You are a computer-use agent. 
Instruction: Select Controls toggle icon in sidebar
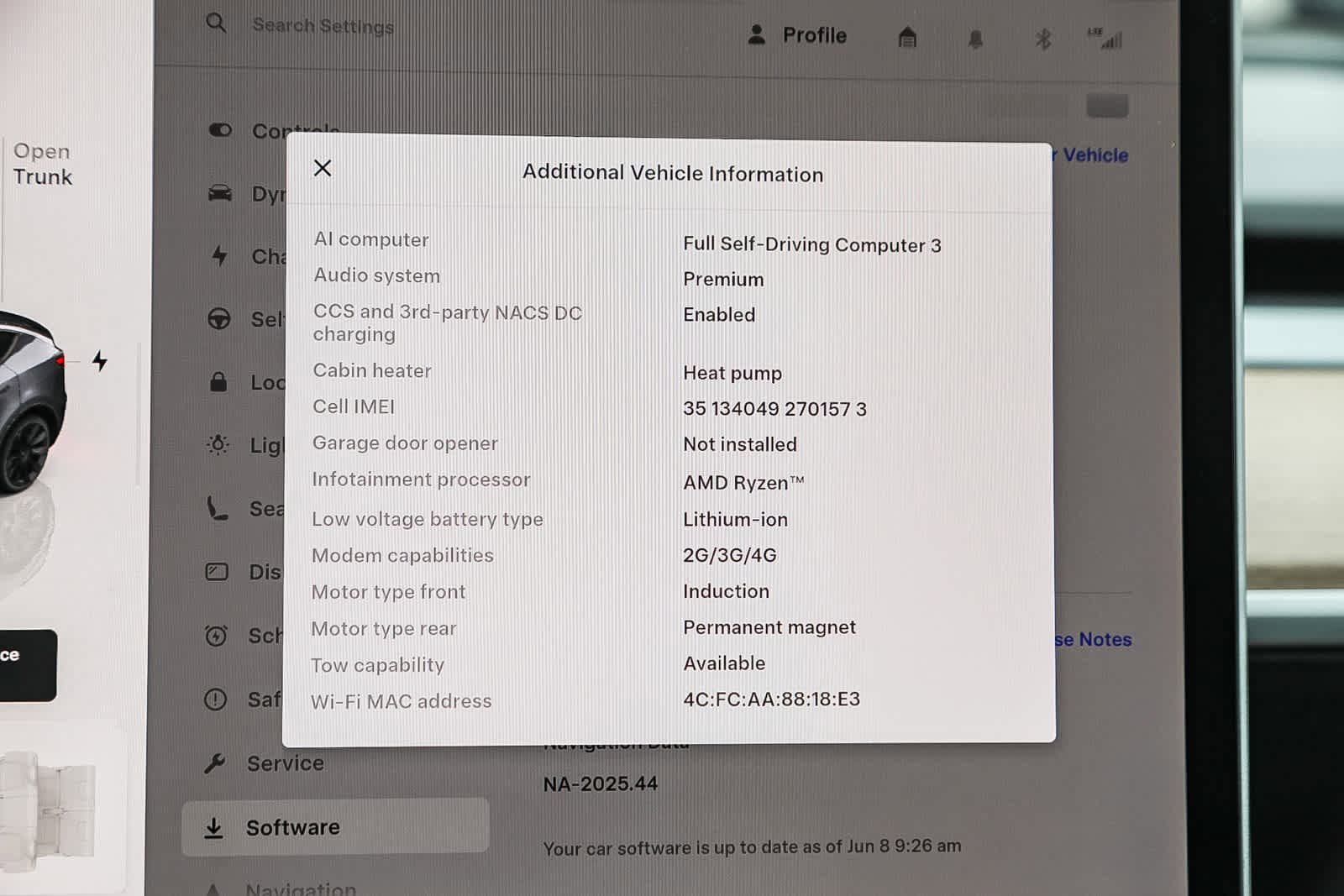point(220,129)
